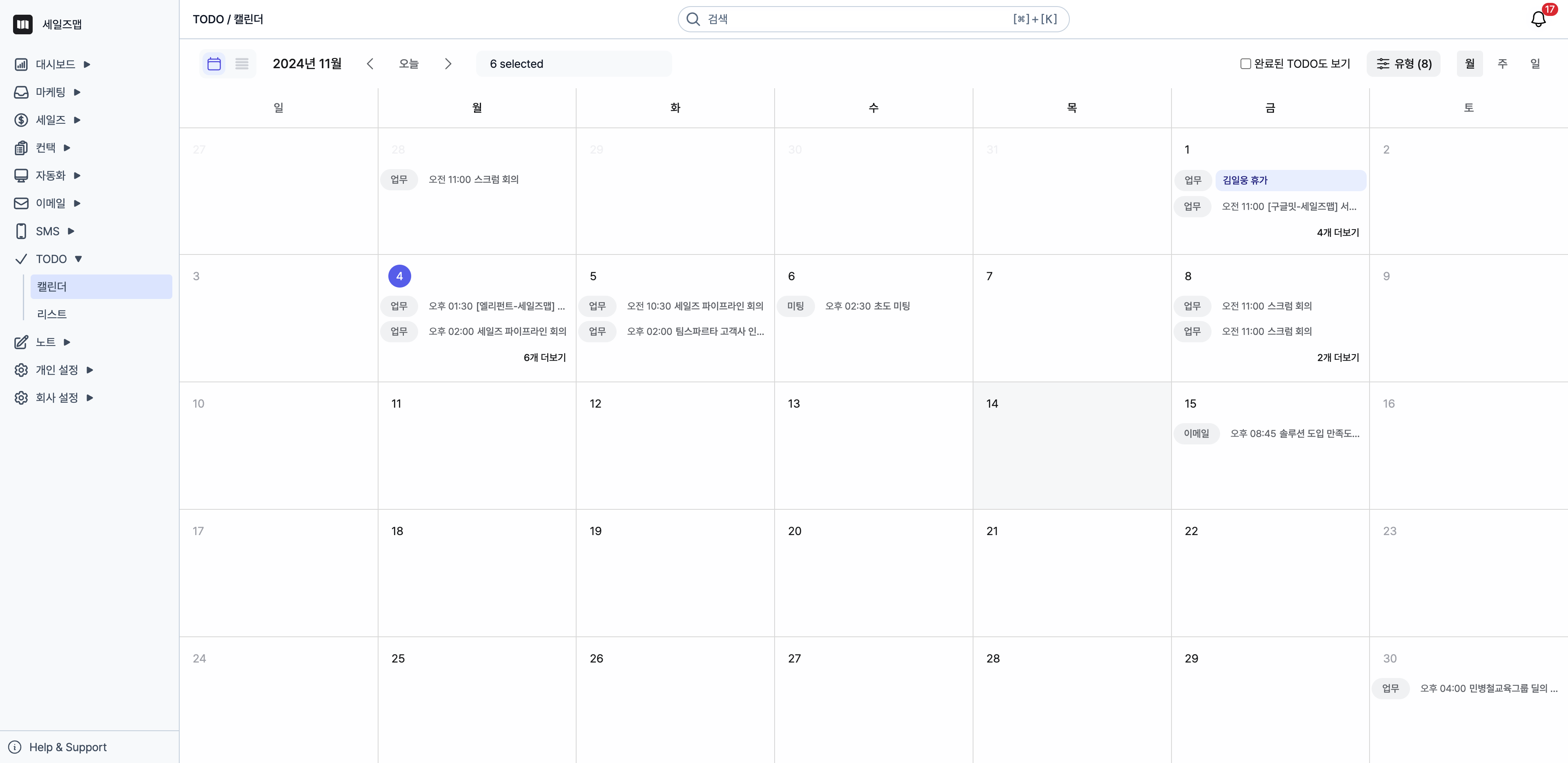Open 오후 04:00 민병철교육그룹 event

coord(1489,689)
